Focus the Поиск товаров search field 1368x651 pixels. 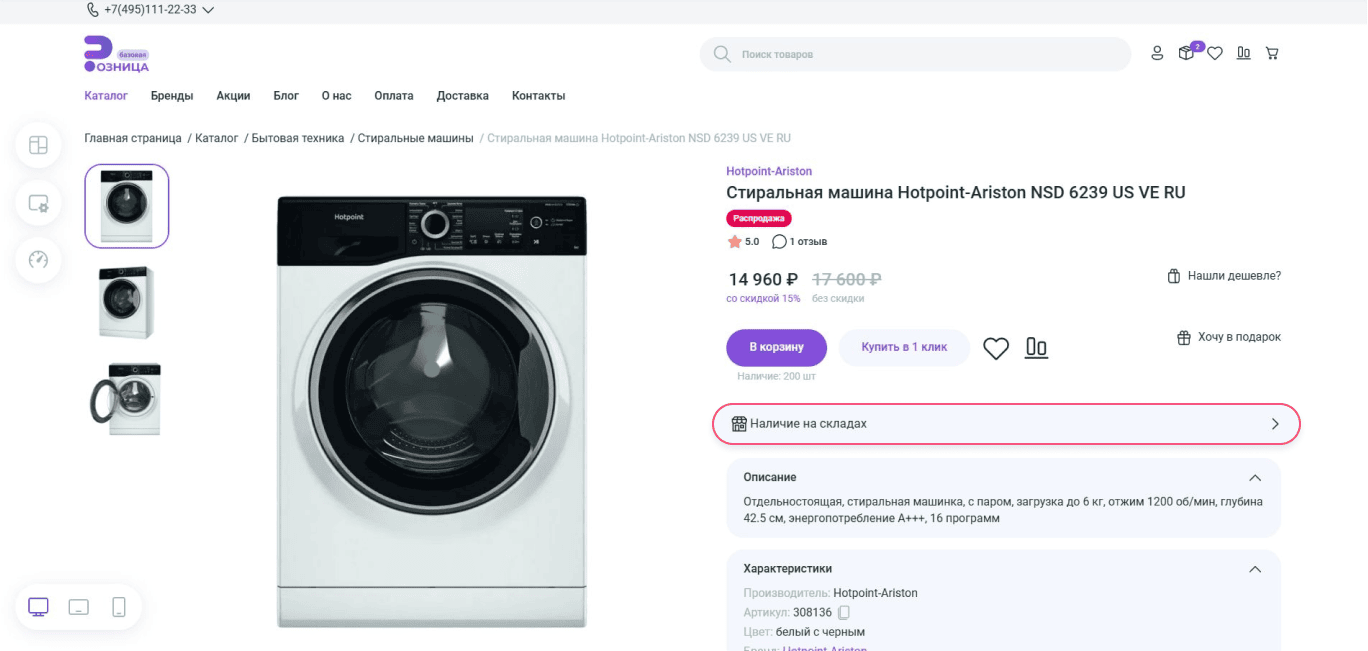pos(915,54)
